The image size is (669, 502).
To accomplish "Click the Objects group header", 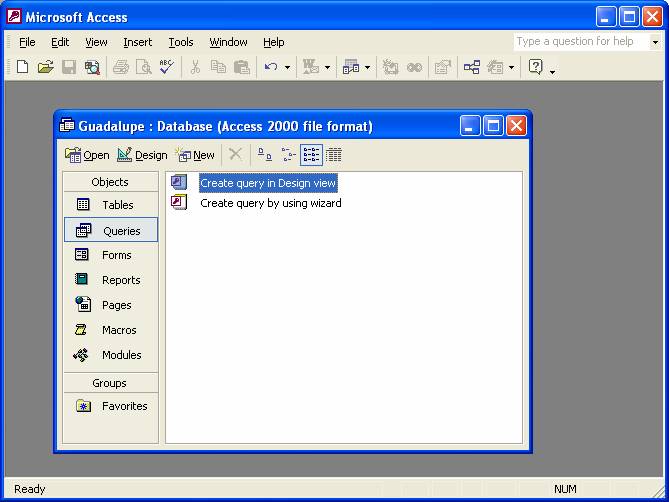I will coord(110,182).
